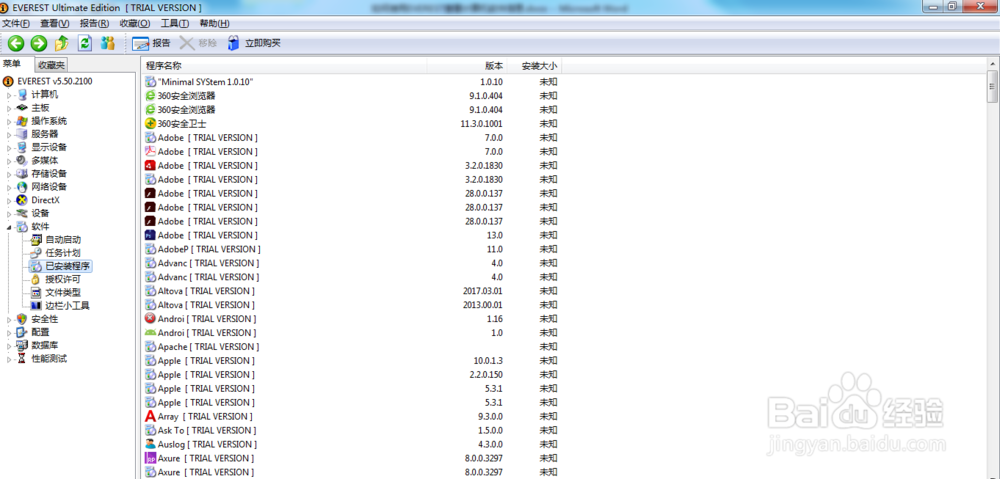Click version cell 2017.03.01
This screenshot has width=1000, height=479.
coord(483,291)
